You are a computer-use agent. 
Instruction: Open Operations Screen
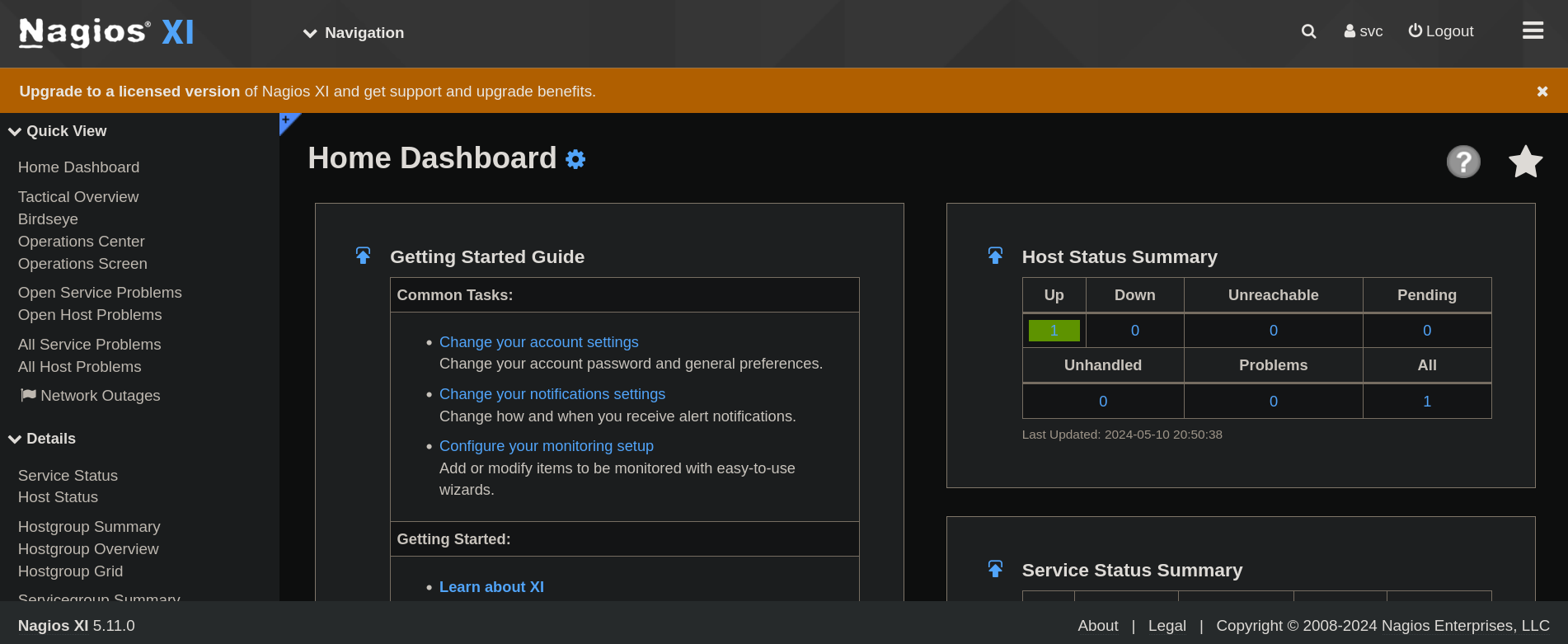[x=82, y=264]
